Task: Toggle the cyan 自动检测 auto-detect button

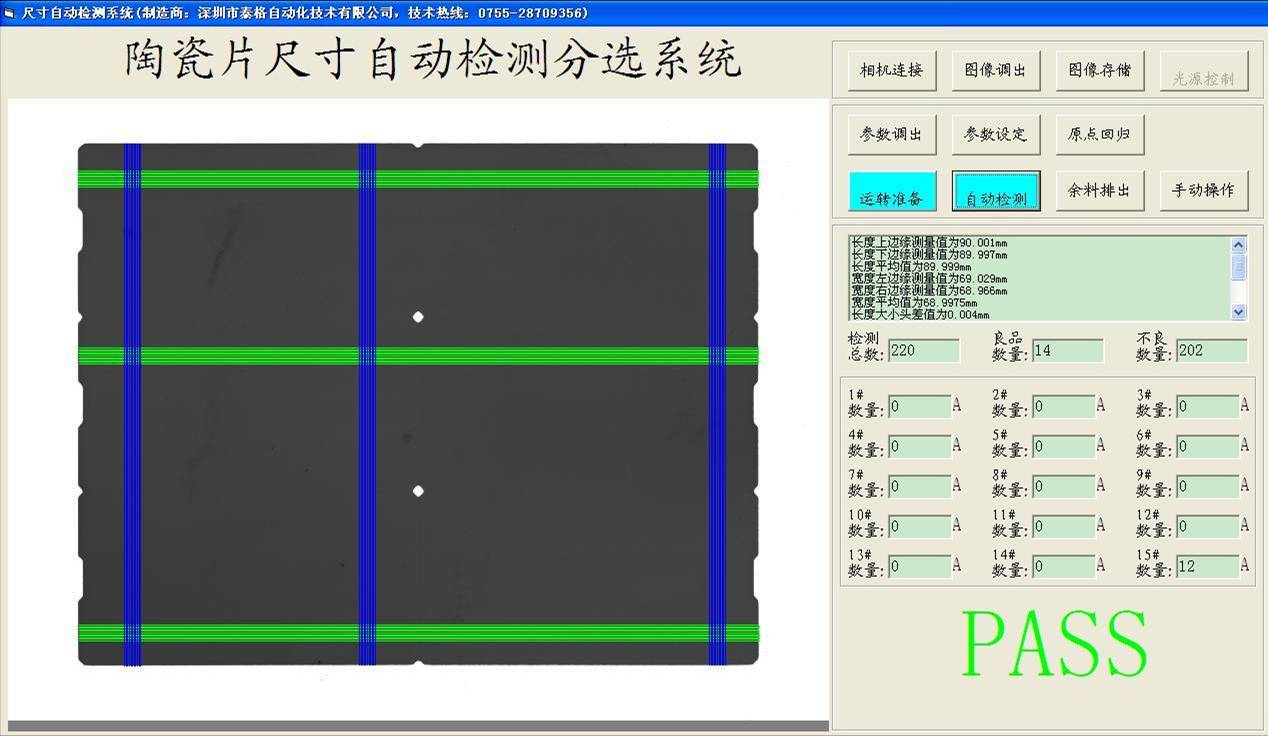Action: coord(996,191)
